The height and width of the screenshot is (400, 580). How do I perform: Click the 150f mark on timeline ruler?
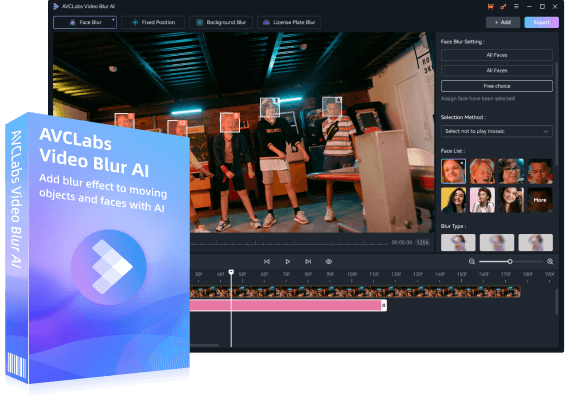(x=461, y=274)
